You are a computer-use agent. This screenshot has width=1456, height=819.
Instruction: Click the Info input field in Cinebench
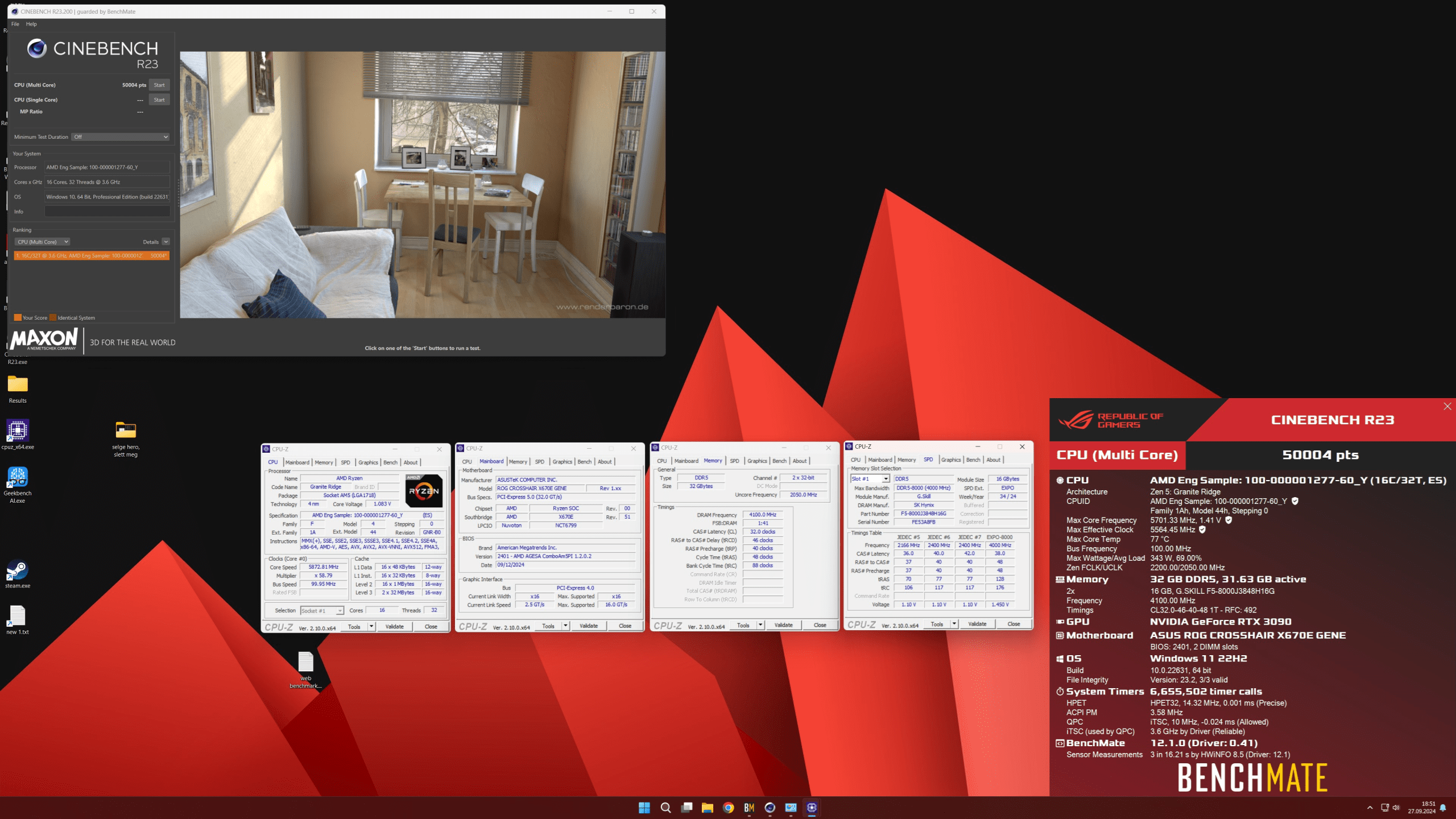click(x=107, y=212)
